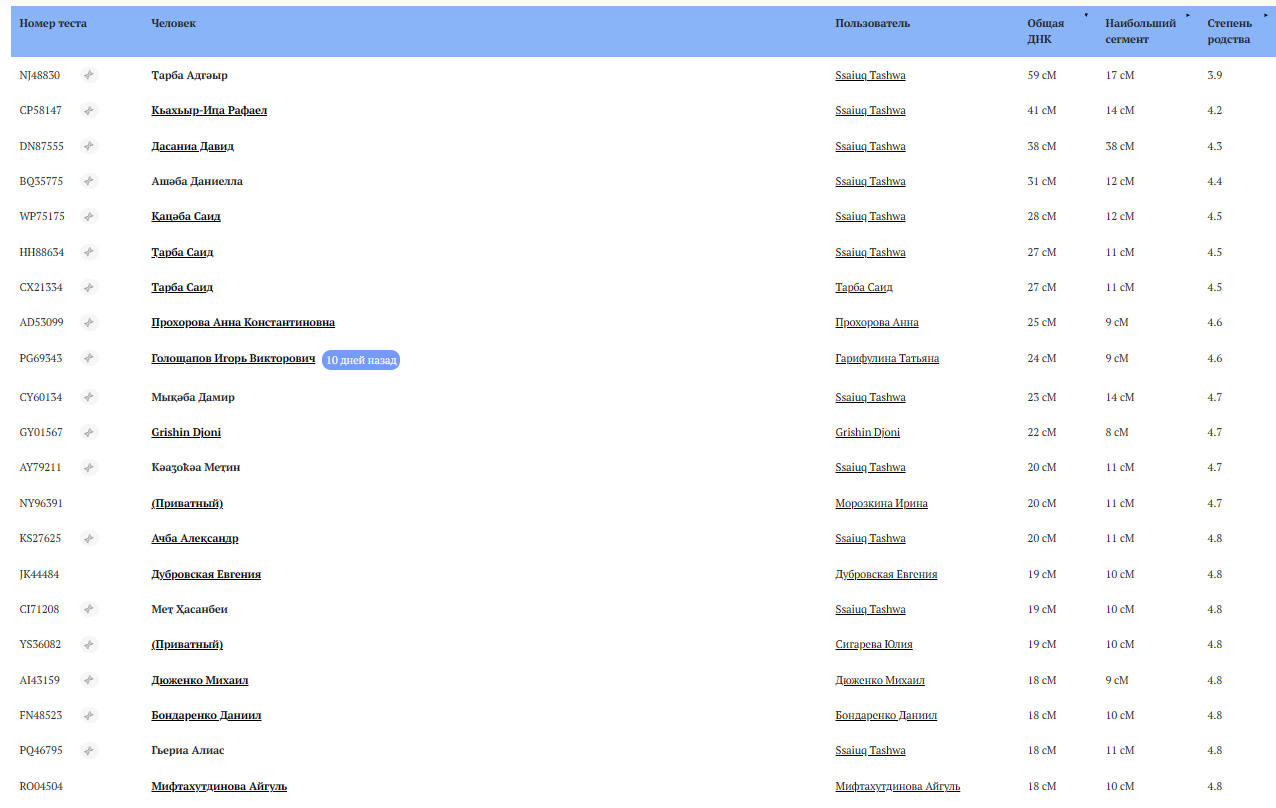Screen dimensions: 1276x808
Task: Pin the match with test number PG69343
Action: [89, 358]
